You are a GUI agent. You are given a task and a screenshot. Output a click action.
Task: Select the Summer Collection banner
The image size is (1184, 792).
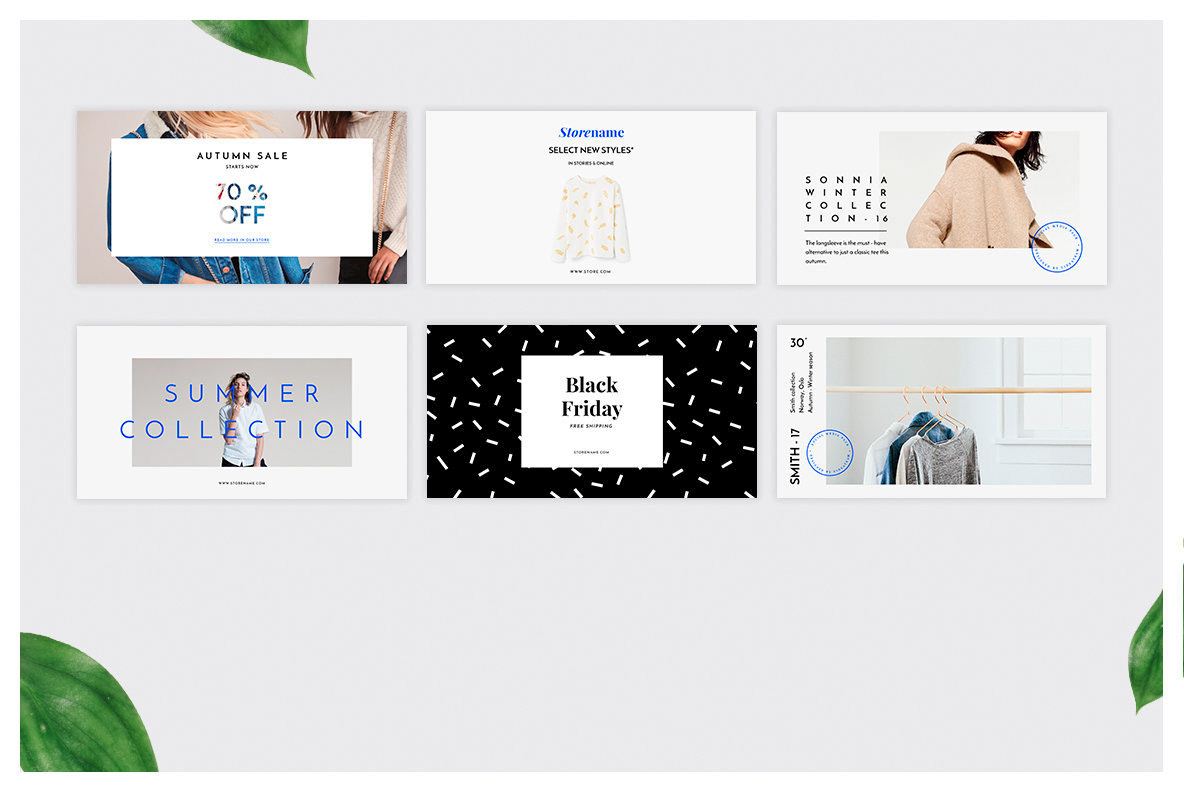[x=242, y=412]
